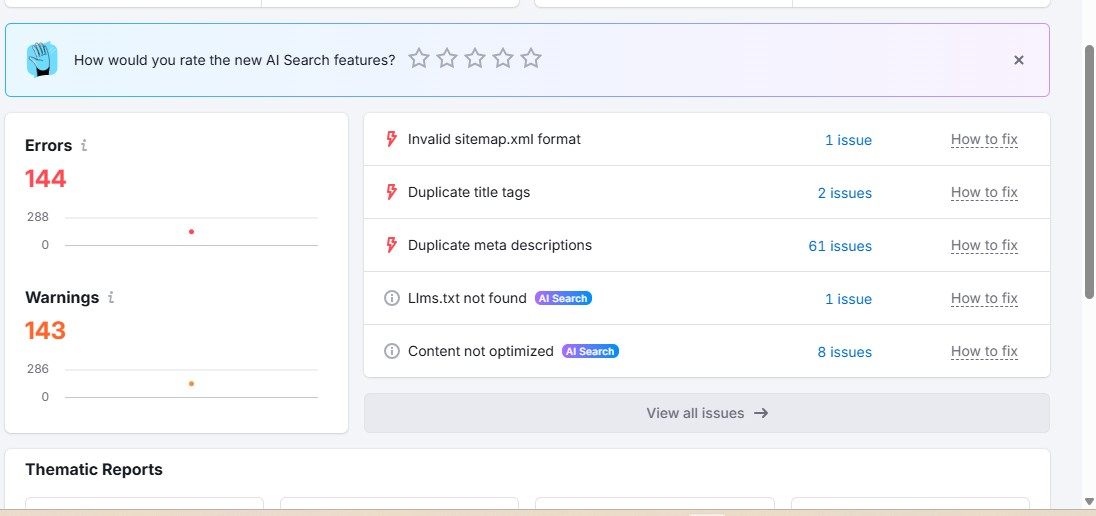Click How to fix for Duplicate title tags
The width and height of the screenshot is (1096, 516).
coord(984,192)
